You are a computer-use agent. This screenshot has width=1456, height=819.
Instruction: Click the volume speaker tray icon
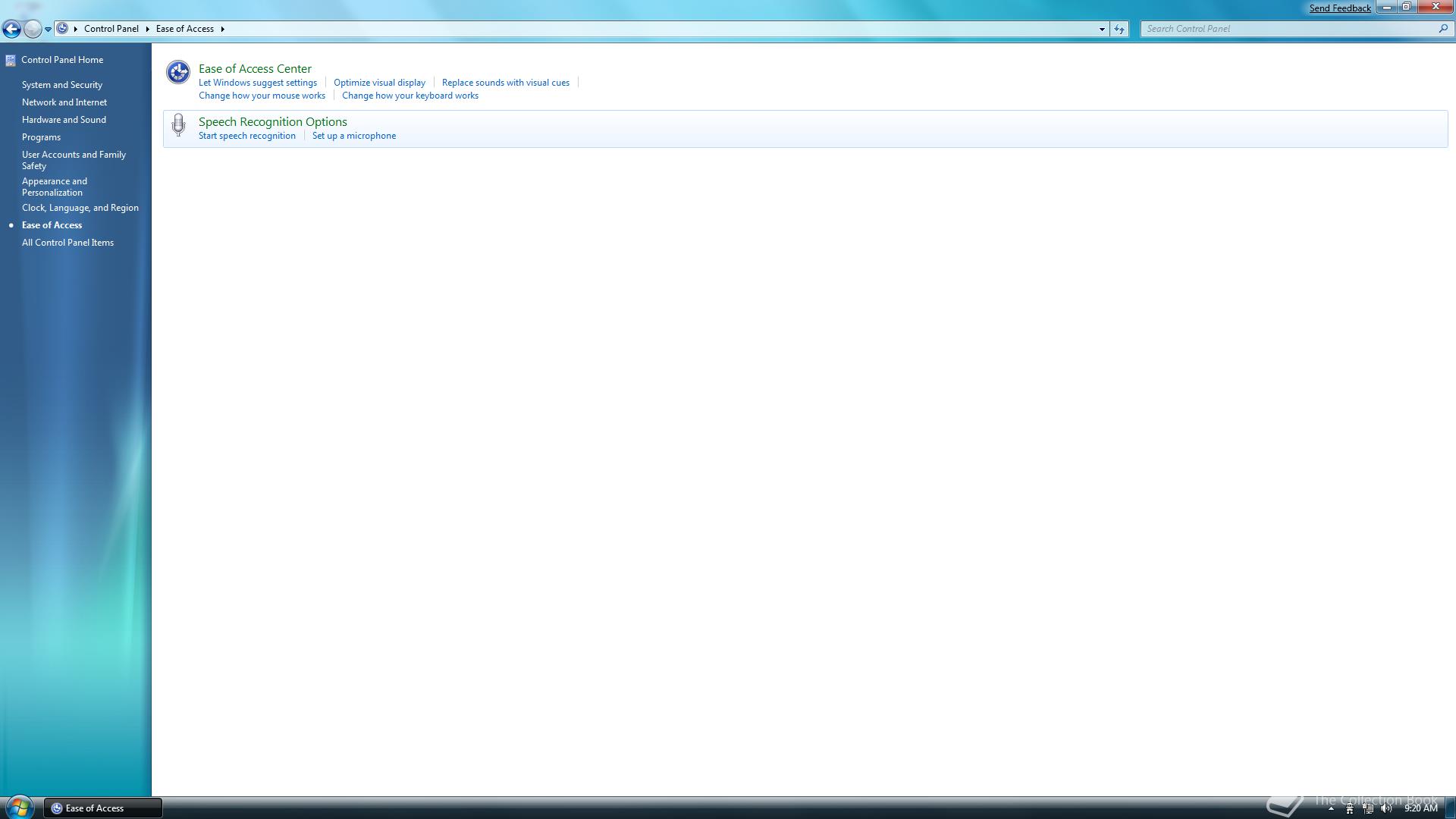(x=1386, y=808)
